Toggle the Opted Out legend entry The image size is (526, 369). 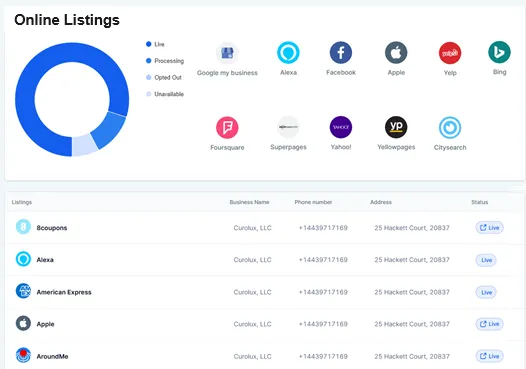click(x=164, y=77)
